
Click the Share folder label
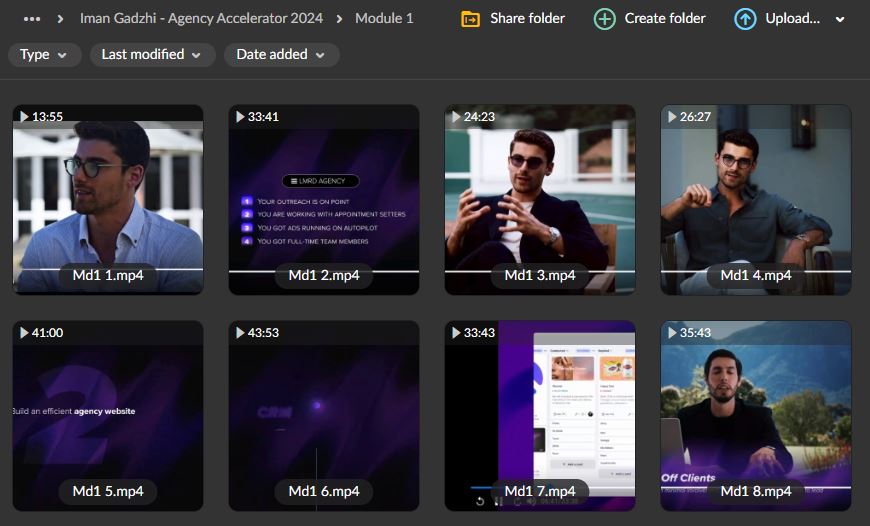527,18
